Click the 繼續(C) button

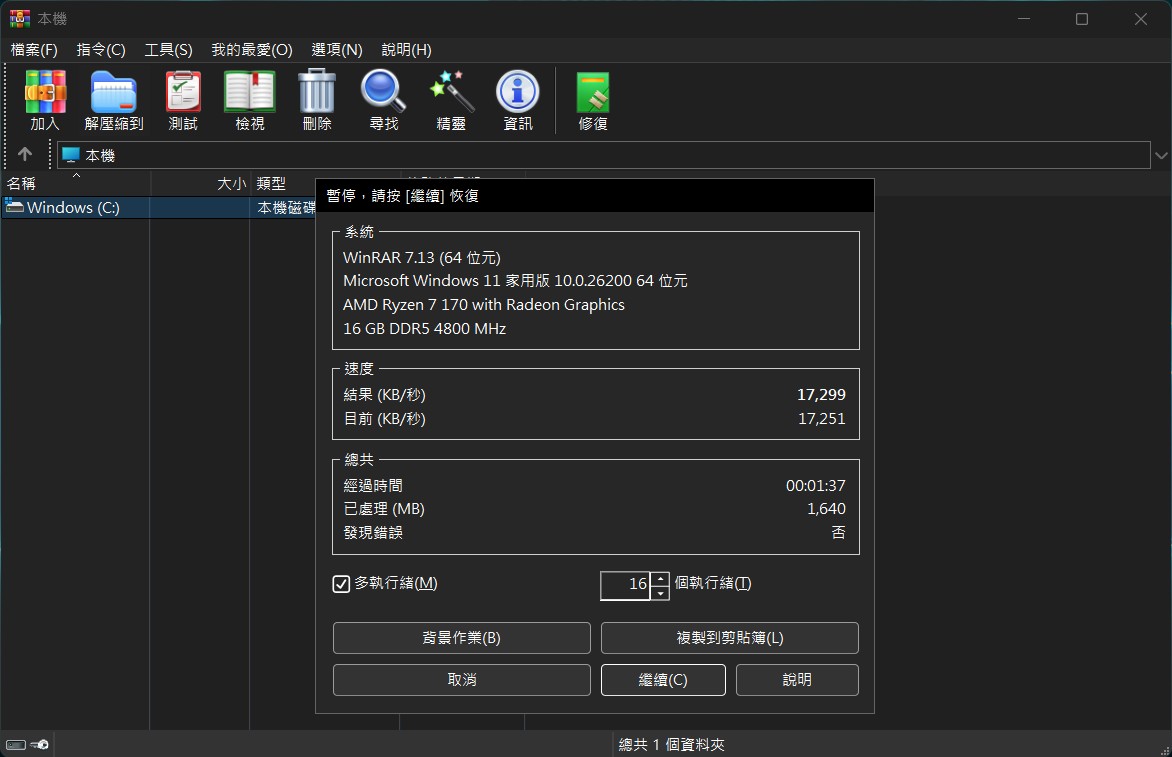click(663, 679)
